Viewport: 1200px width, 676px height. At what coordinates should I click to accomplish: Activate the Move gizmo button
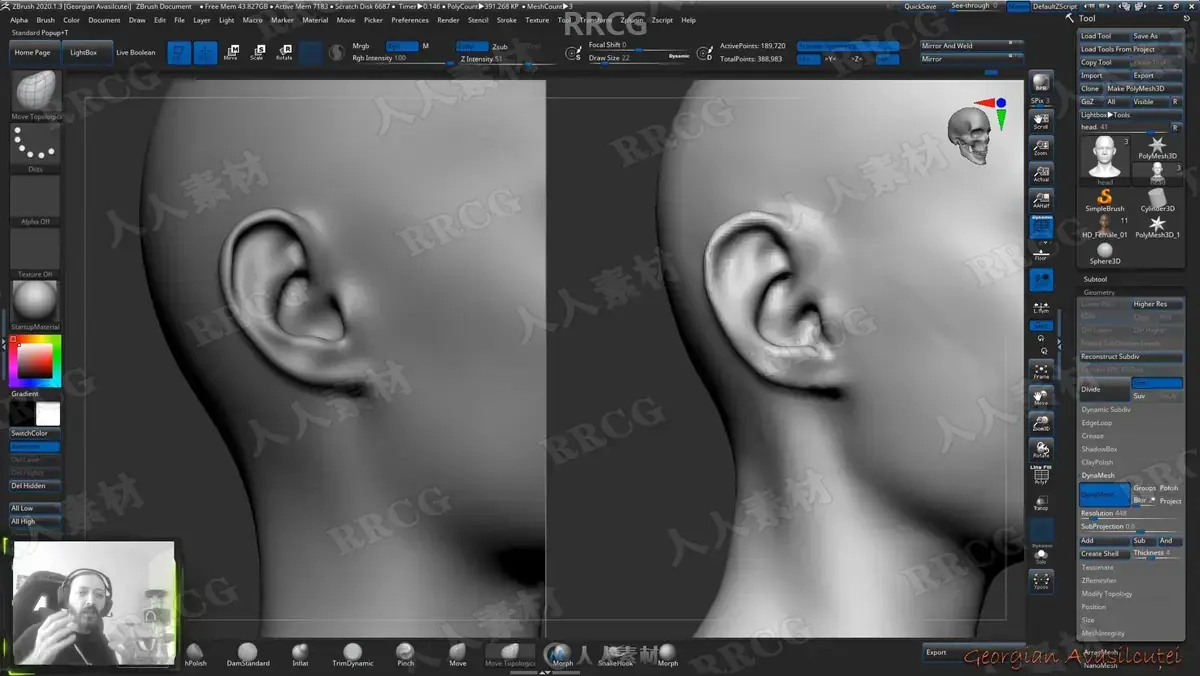tap(231, 53)
